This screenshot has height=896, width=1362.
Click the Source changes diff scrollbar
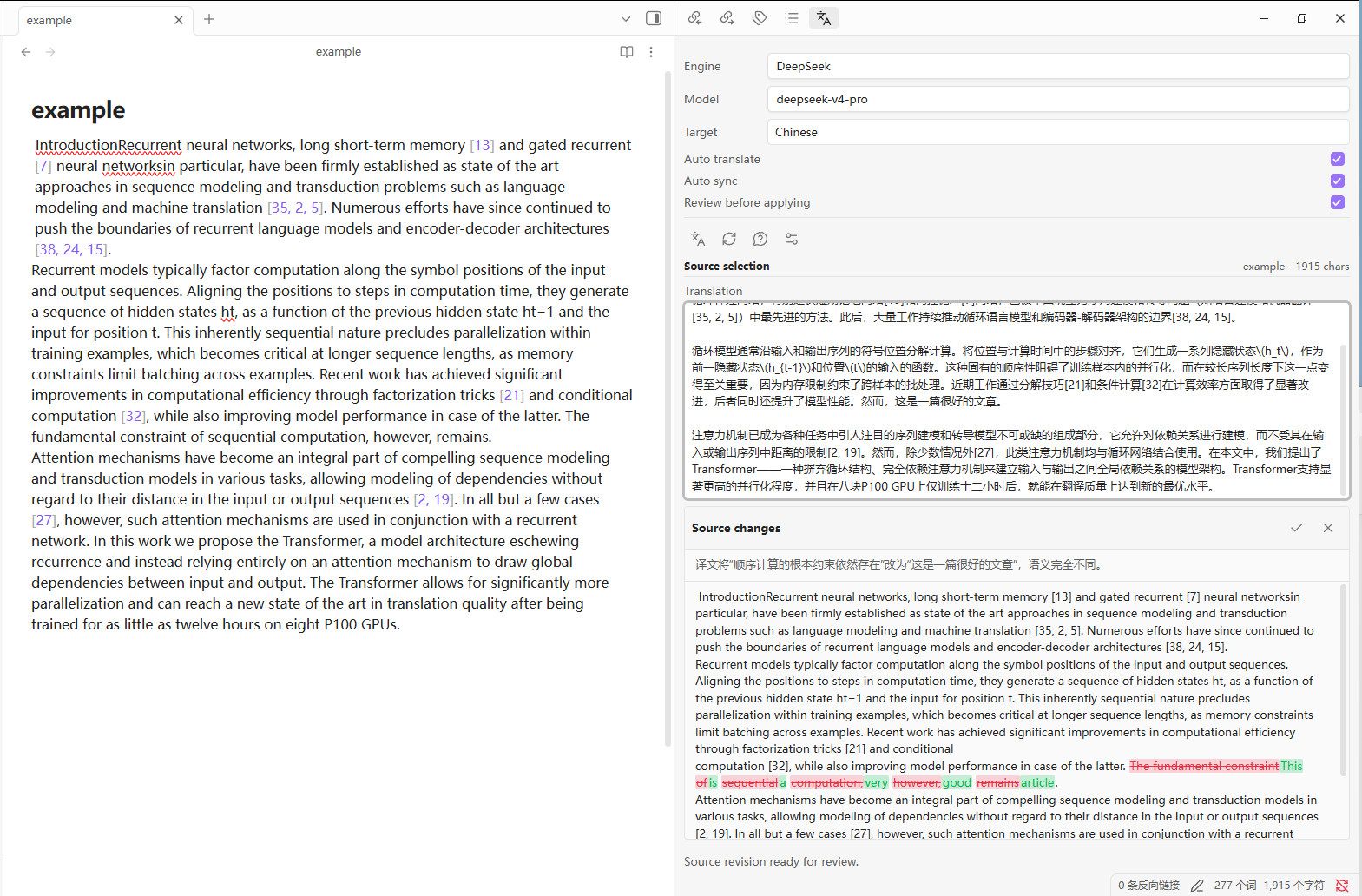(x=1344, y=680)
